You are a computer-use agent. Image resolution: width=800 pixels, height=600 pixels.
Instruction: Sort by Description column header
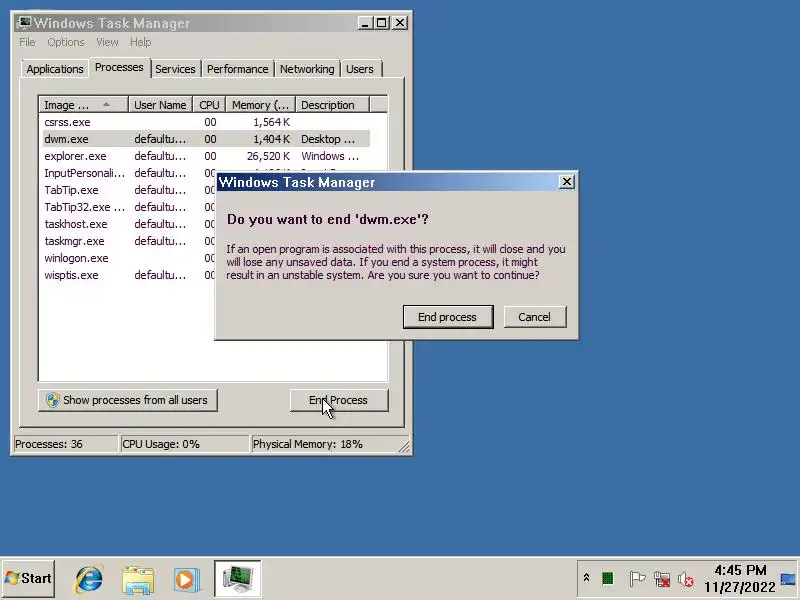click(332, 105)
